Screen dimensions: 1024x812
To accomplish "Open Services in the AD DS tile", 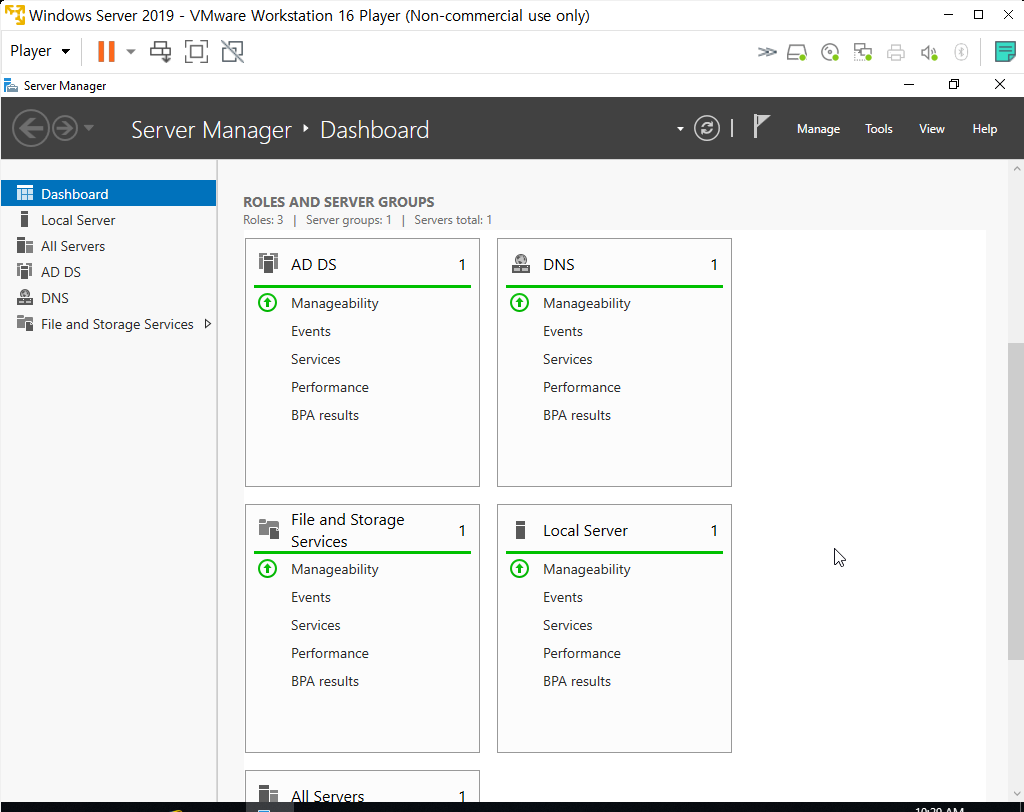I will [x=315, y=359].
